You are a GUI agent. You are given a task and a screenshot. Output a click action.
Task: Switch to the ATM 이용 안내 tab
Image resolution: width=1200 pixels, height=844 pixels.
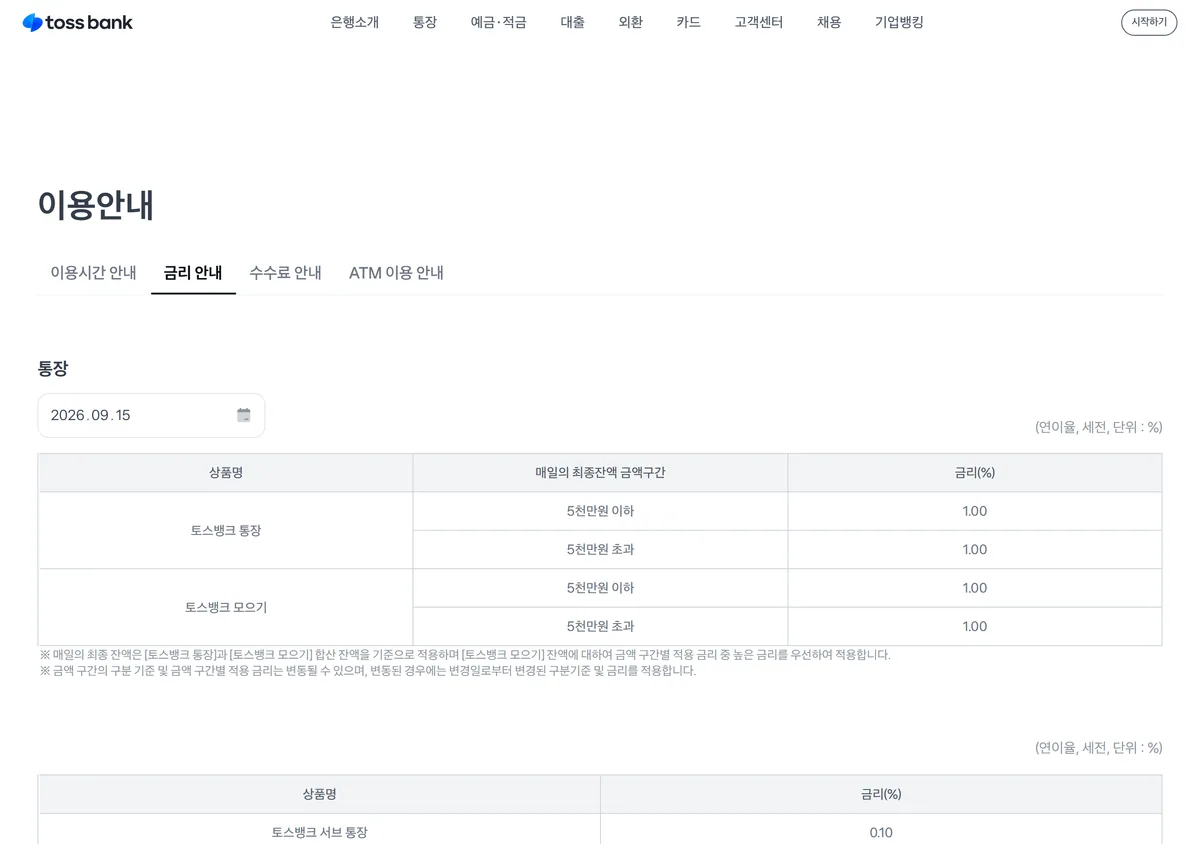[x=396, y=272]
